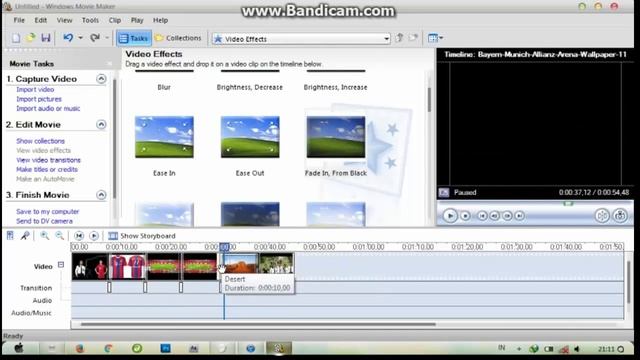Open the Views dropdown button

coord(435,38)
